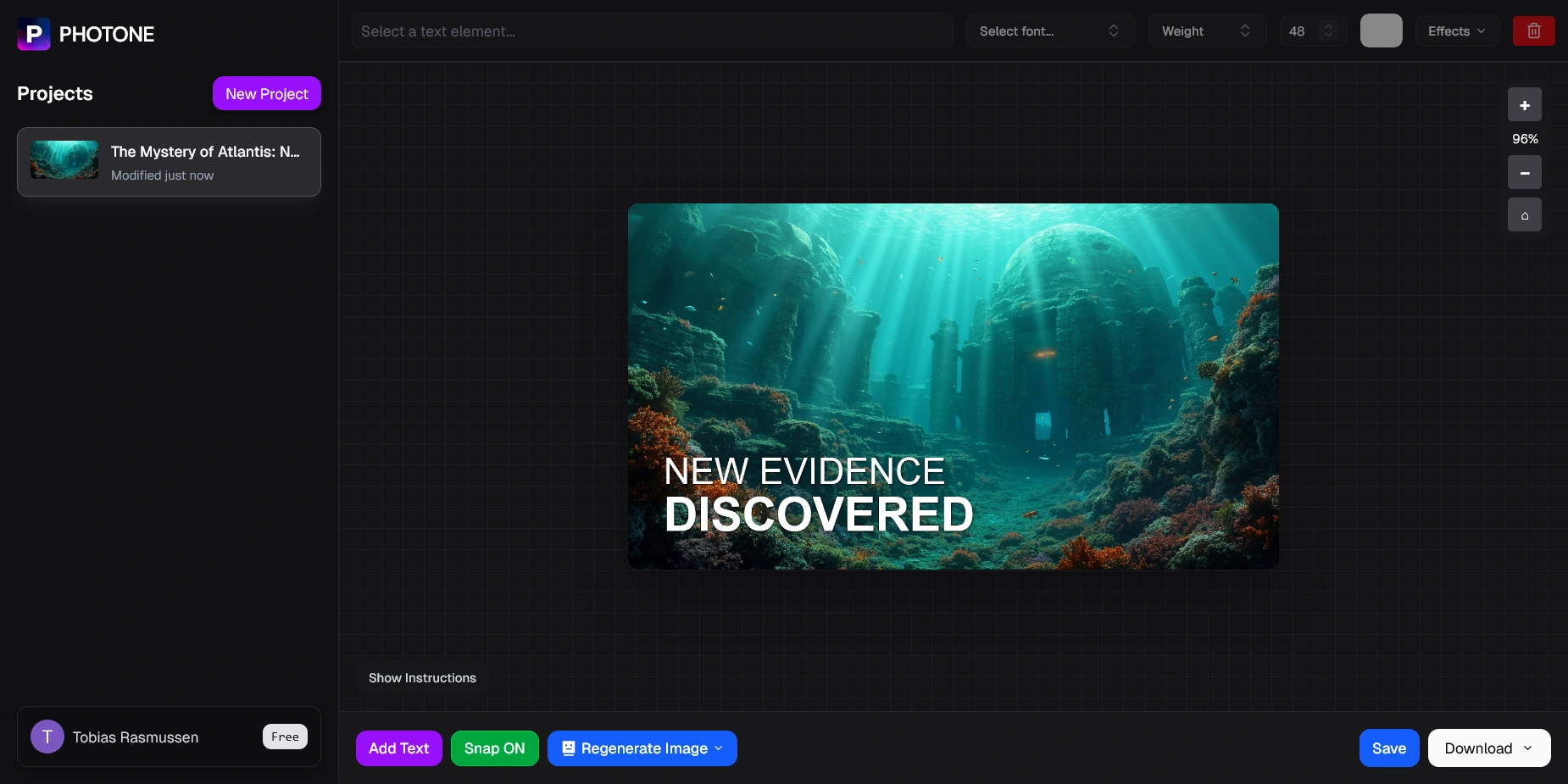The image size is (1568, 784).
Task: Save the project with Save button
Action: (1388, 748)
